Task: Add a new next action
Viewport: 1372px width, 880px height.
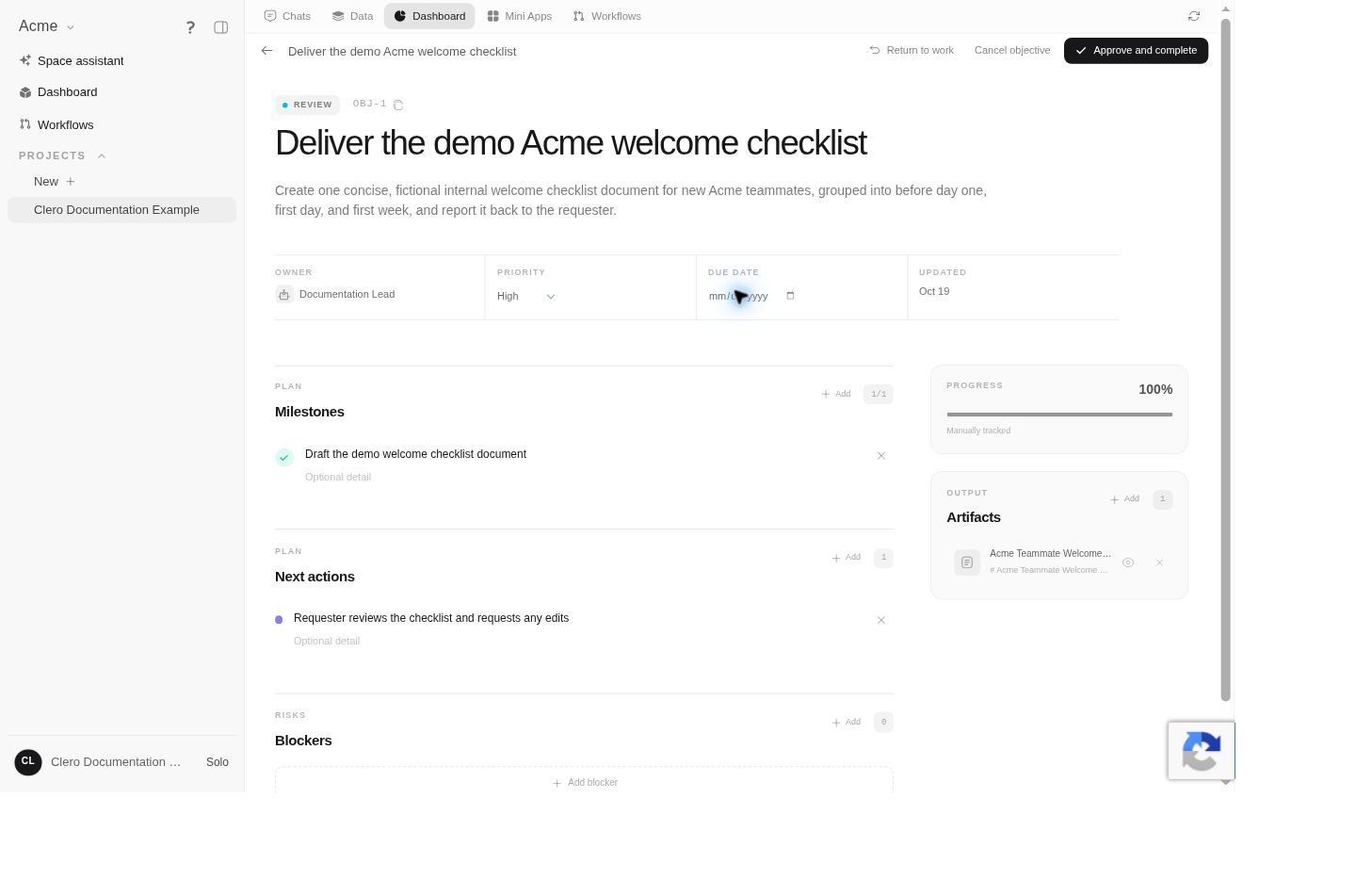Action: (847, 558)
